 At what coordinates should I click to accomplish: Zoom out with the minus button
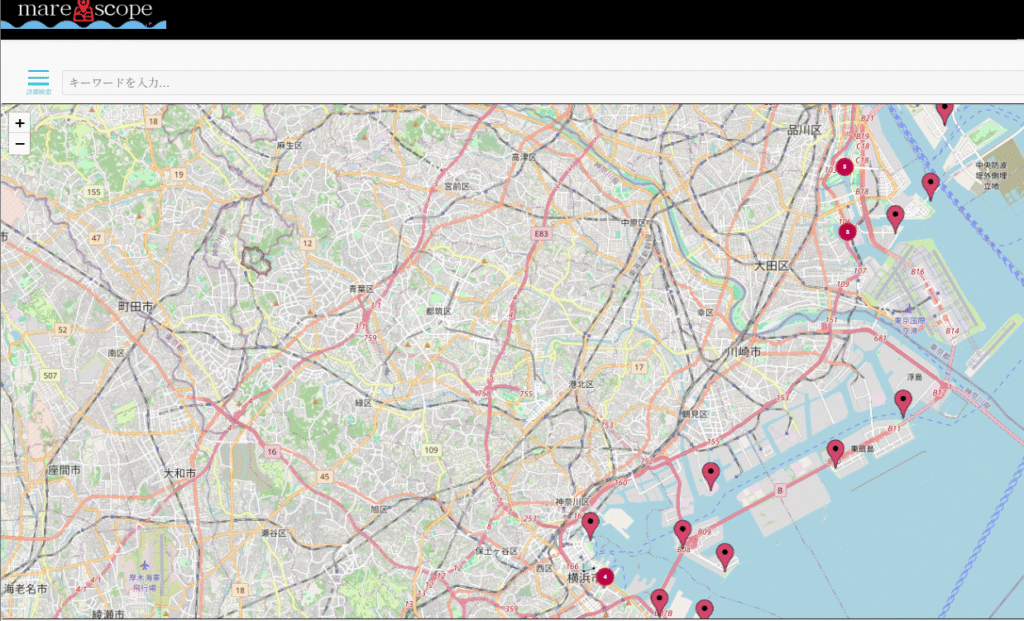click(x=20, y=144)
